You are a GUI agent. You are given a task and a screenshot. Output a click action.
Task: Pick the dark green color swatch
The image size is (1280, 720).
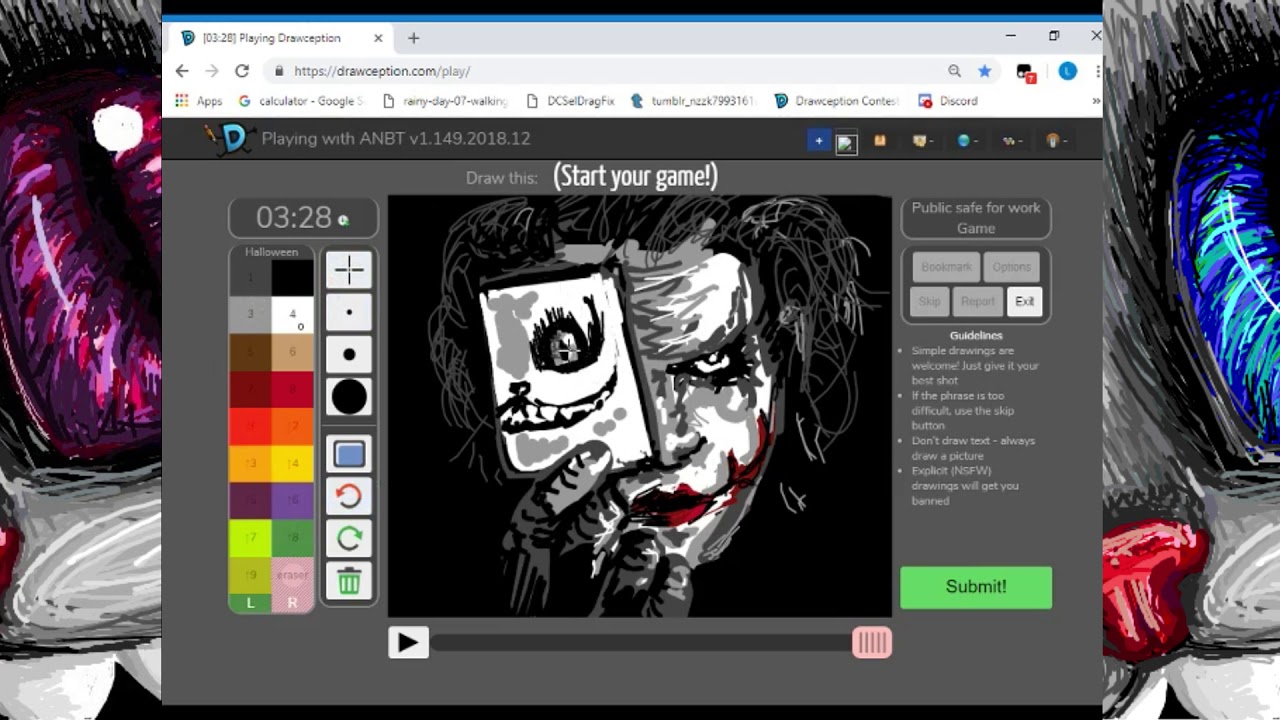292,537
